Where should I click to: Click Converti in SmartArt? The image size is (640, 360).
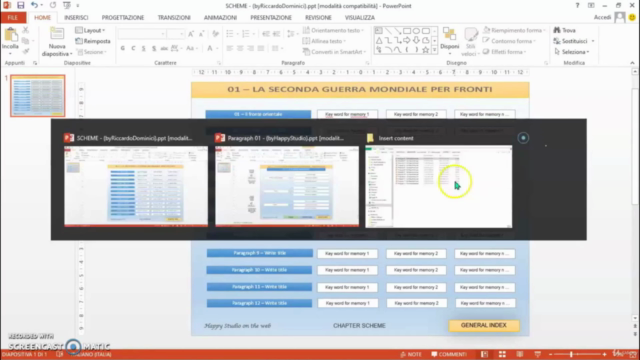tap(335, 52)
